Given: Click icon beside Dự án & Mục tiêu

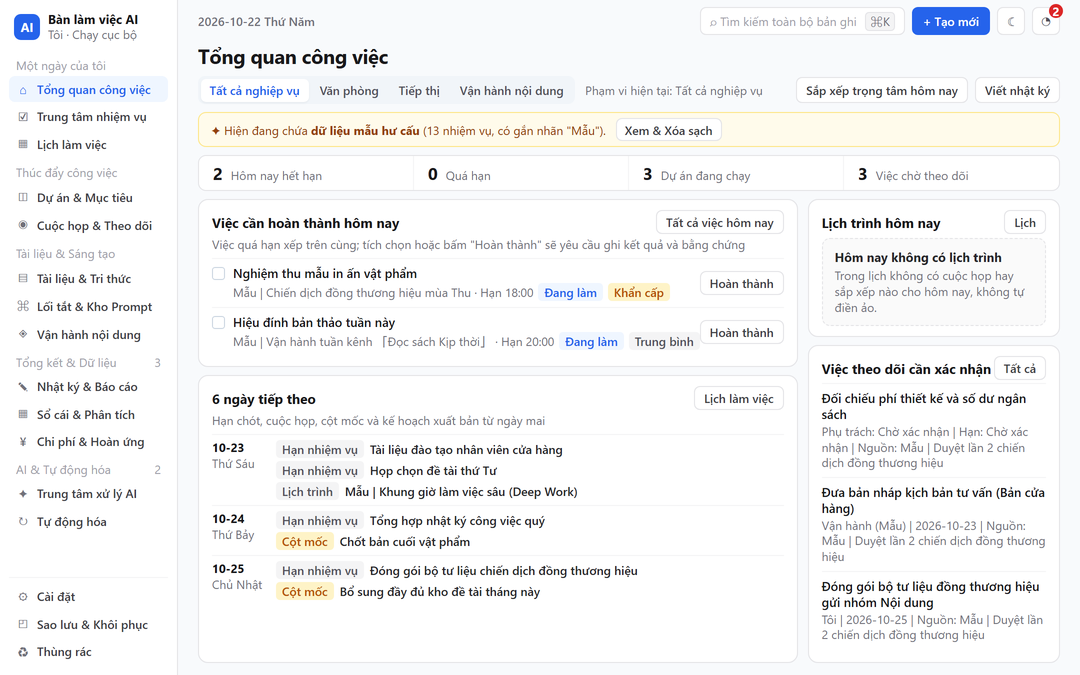Looking at the screenshot, I should (23, 198).
